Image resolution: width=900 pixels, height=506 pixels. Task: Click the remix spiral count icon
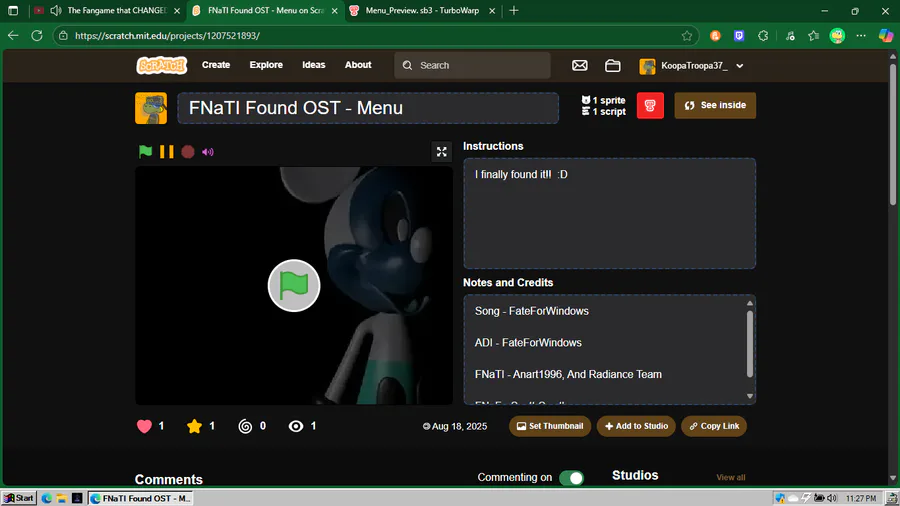pos(245,426)
